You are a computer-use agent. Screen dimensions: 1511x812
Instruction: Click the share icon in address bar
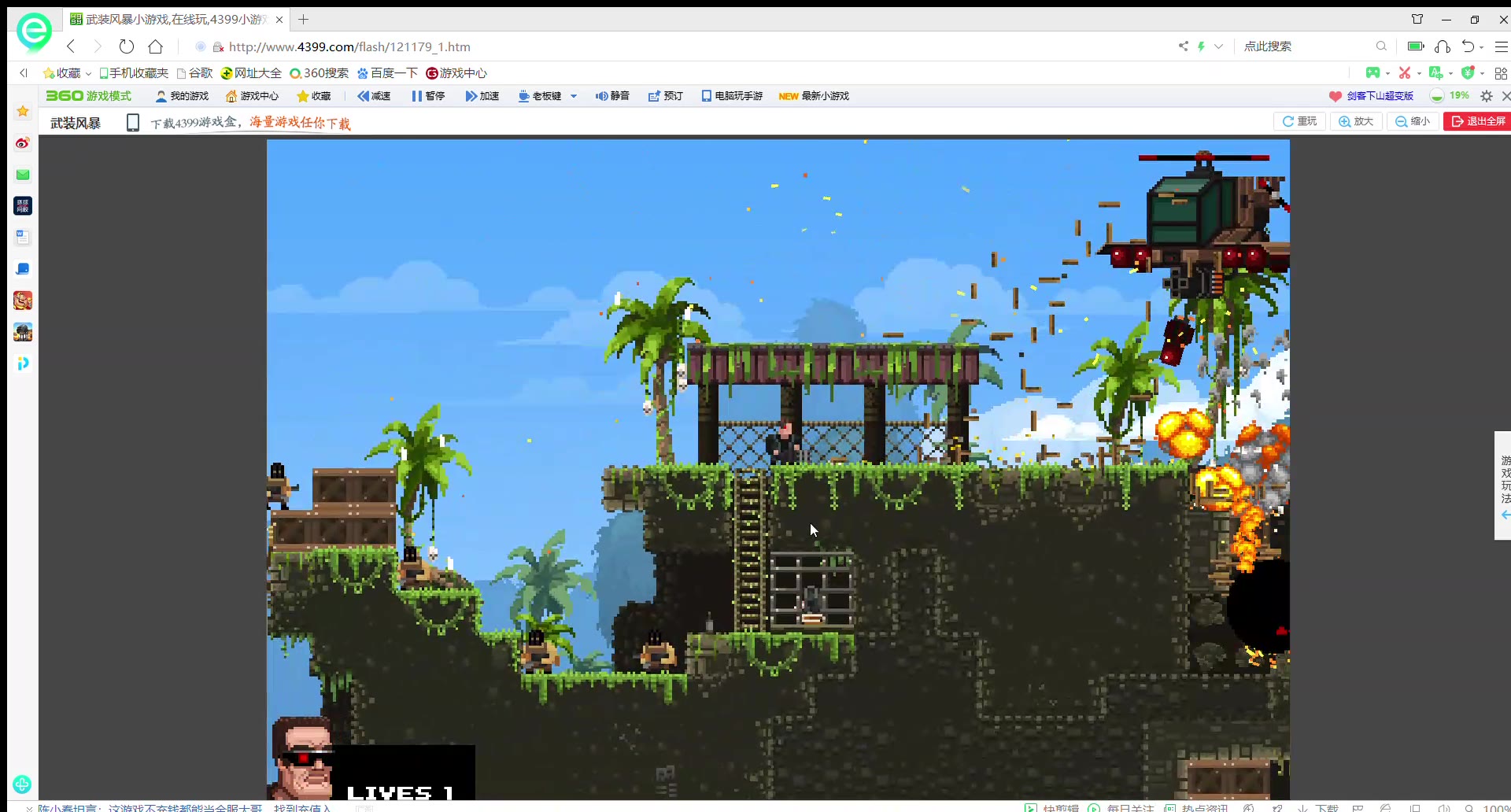point(1183,46)
